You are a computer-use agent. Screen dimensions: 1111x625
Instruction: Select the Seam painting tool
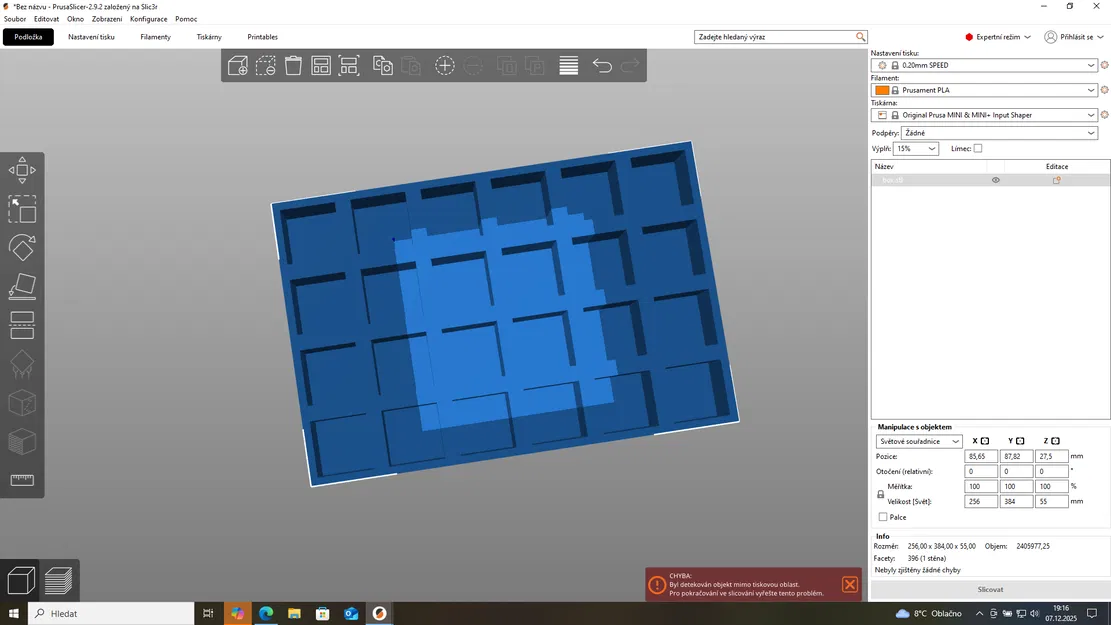coord(22,403)
